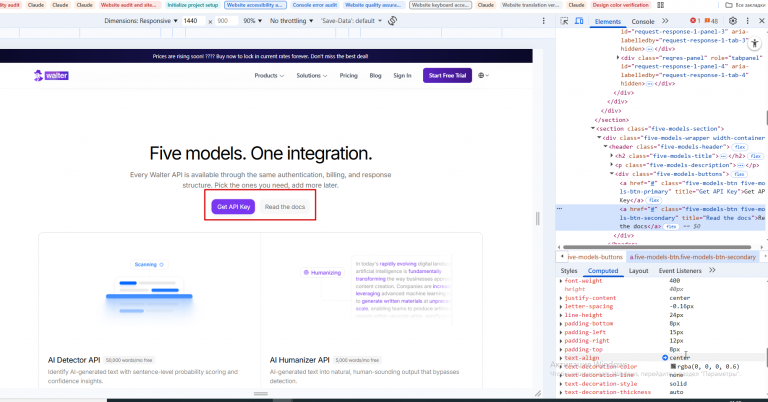The height and width of the screenshot is (402, 768).
Task: Expand the justify-content computed property
Action: [x=561, y=298]
